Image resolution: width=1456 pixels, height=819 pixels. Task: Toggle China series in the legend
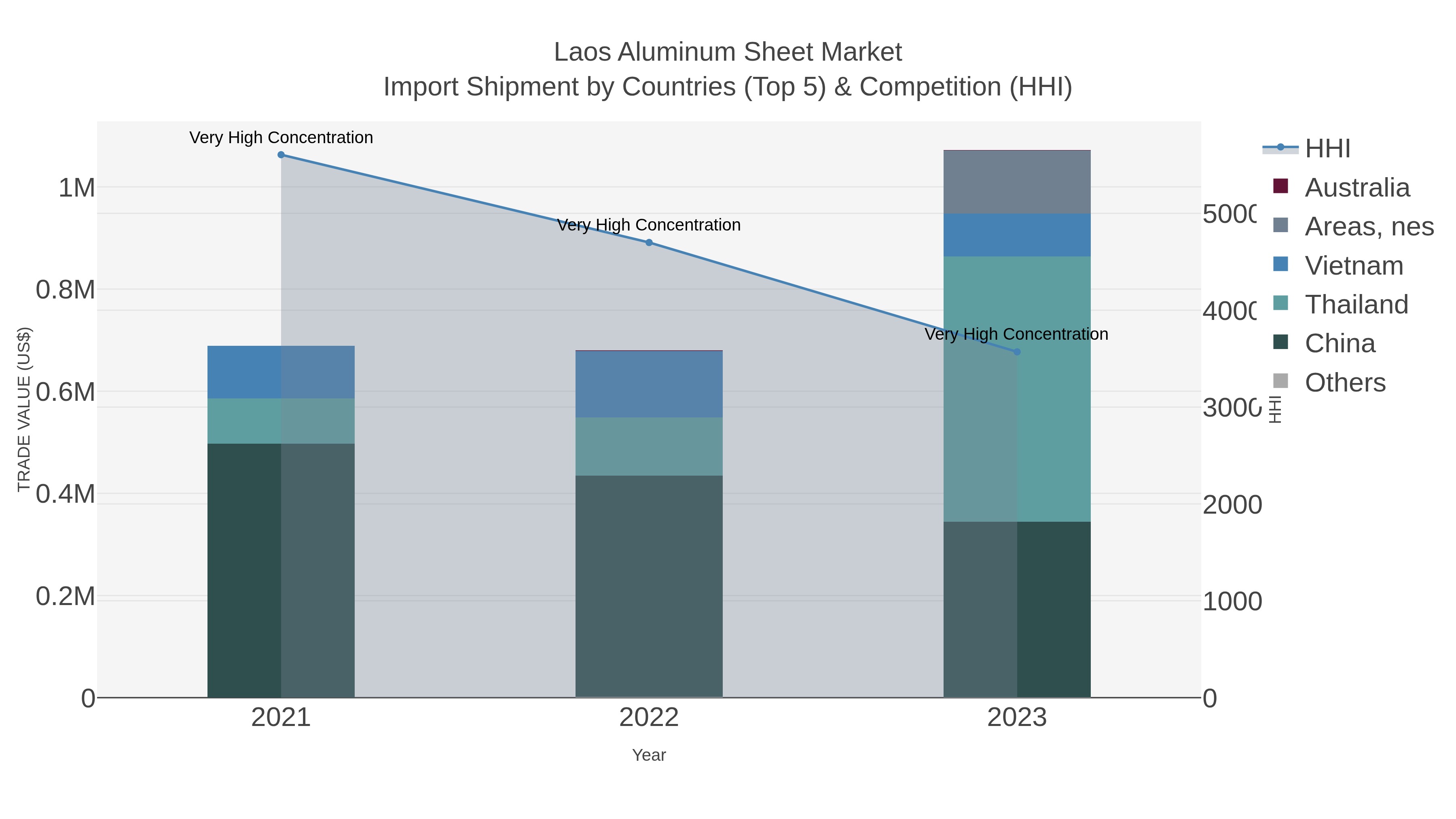[x=1324, y=343]
